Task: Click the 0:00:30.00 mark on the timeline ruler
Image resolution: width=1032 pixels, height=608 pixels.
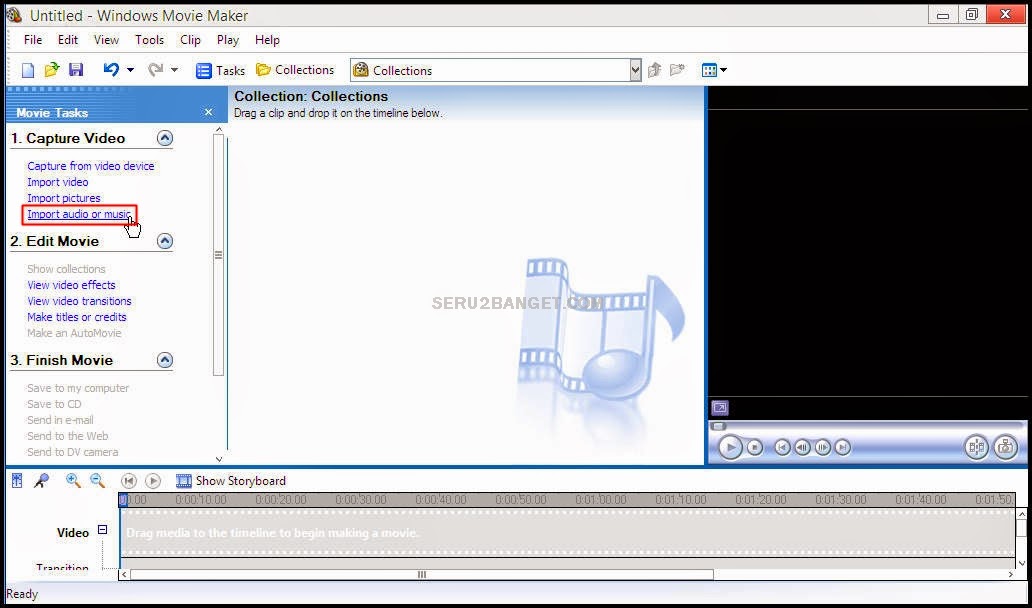Action: tap(361, 500)
